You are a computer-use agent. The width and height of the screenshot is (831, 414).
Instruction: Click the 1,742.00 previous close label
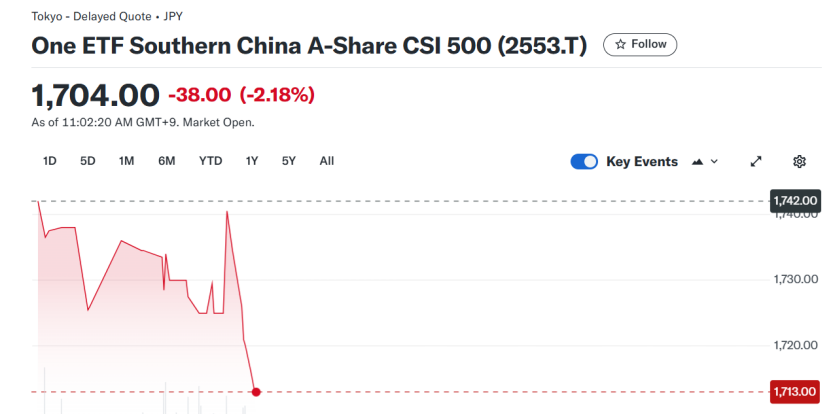[795, 201]
